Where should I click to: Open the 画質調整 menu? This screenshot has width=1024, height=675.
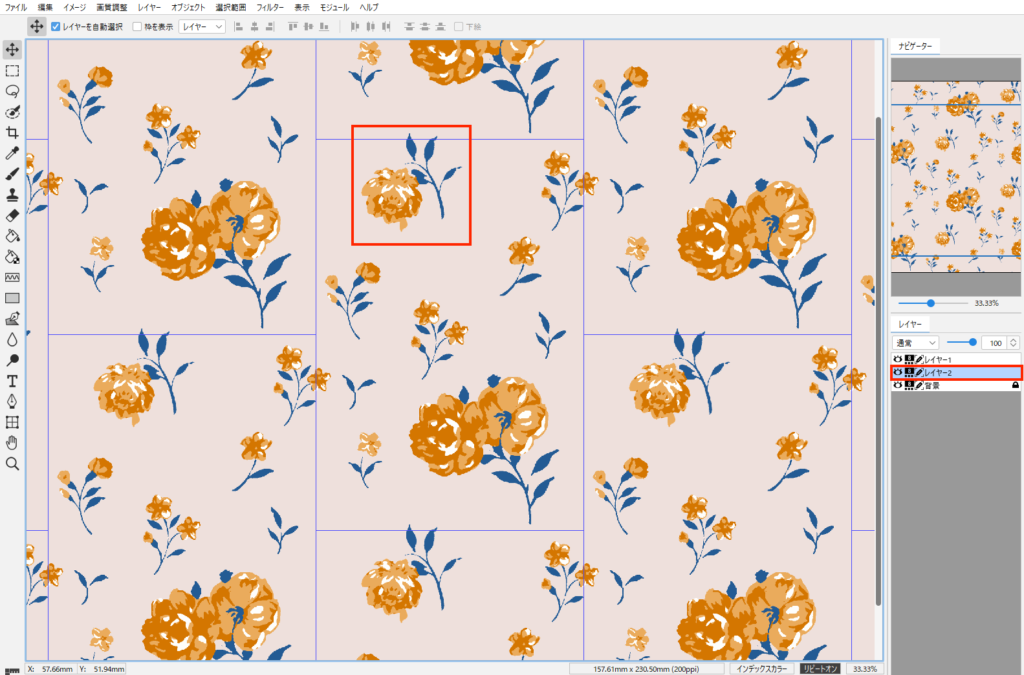pos(112,7)
